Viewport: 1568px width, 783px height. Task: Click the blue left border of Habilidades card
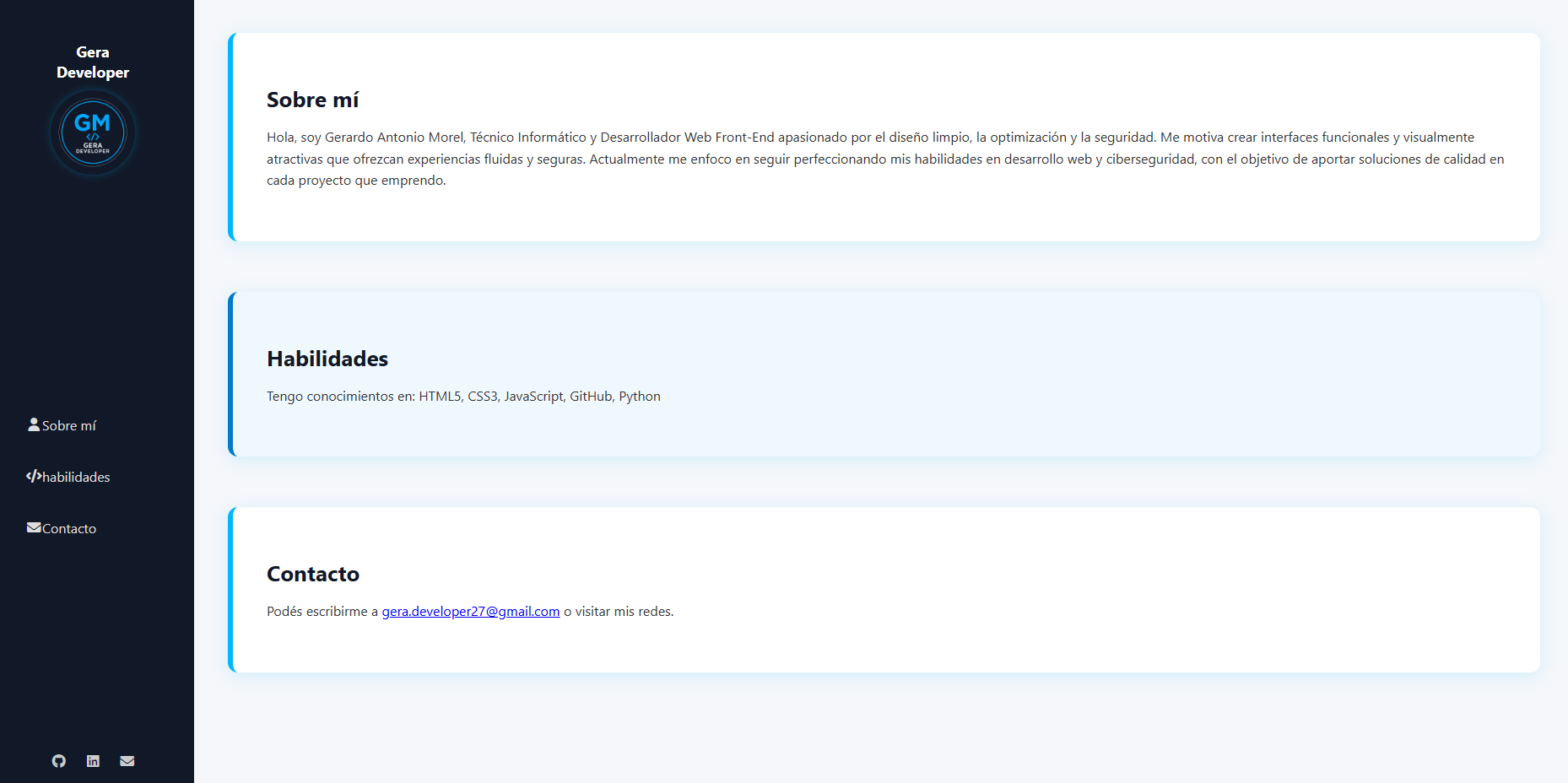pyautogui.click(x=230, y=375)
